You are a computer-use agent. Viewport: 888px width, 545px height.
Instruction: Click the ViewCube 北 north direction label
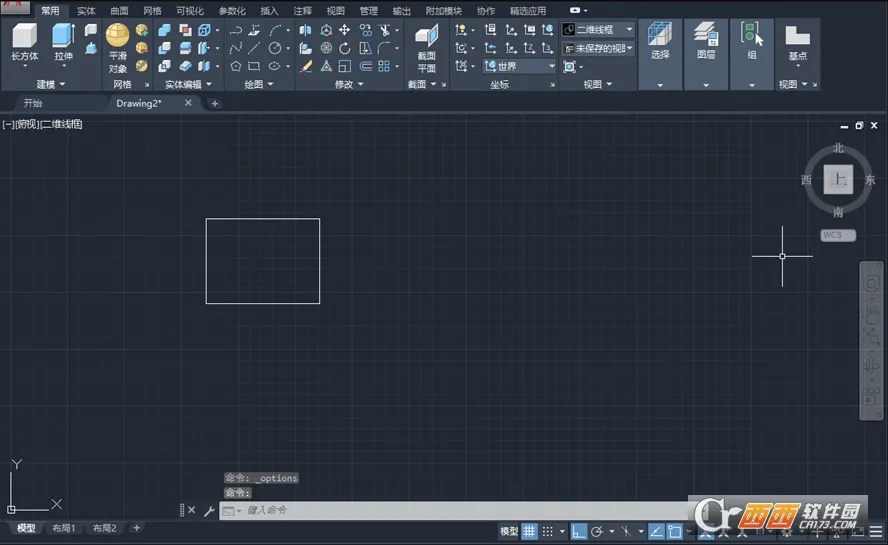tap(838, 148)
